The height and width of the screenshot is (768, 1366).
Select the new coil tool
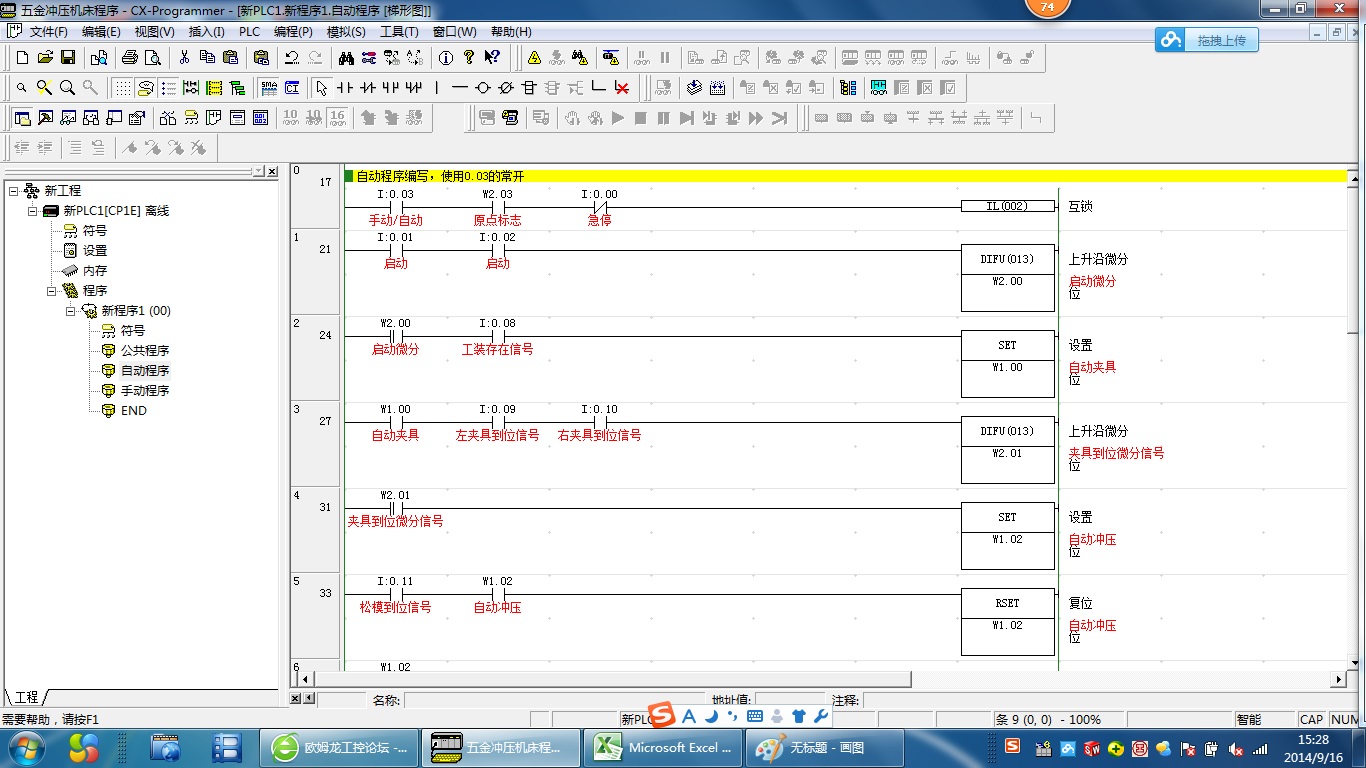coord(483,88)
